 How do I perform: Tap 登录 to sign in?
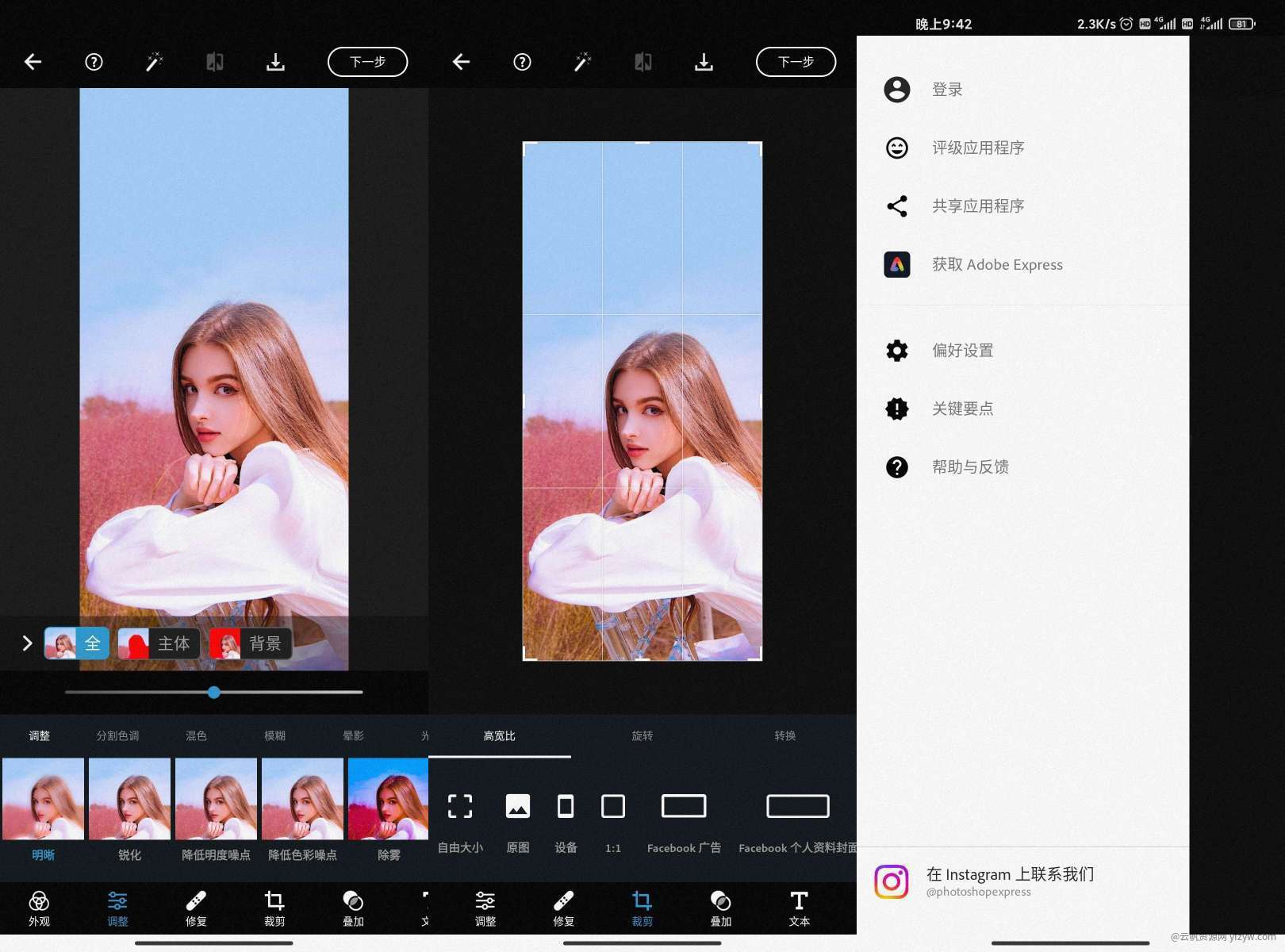[x=947, y=90]
